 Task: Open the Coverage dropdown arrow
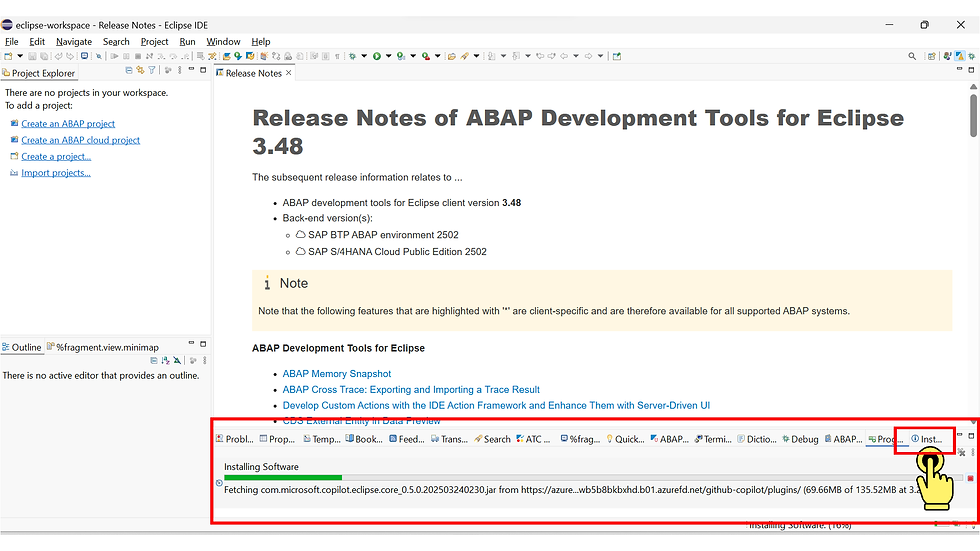(x=412, y=56)
